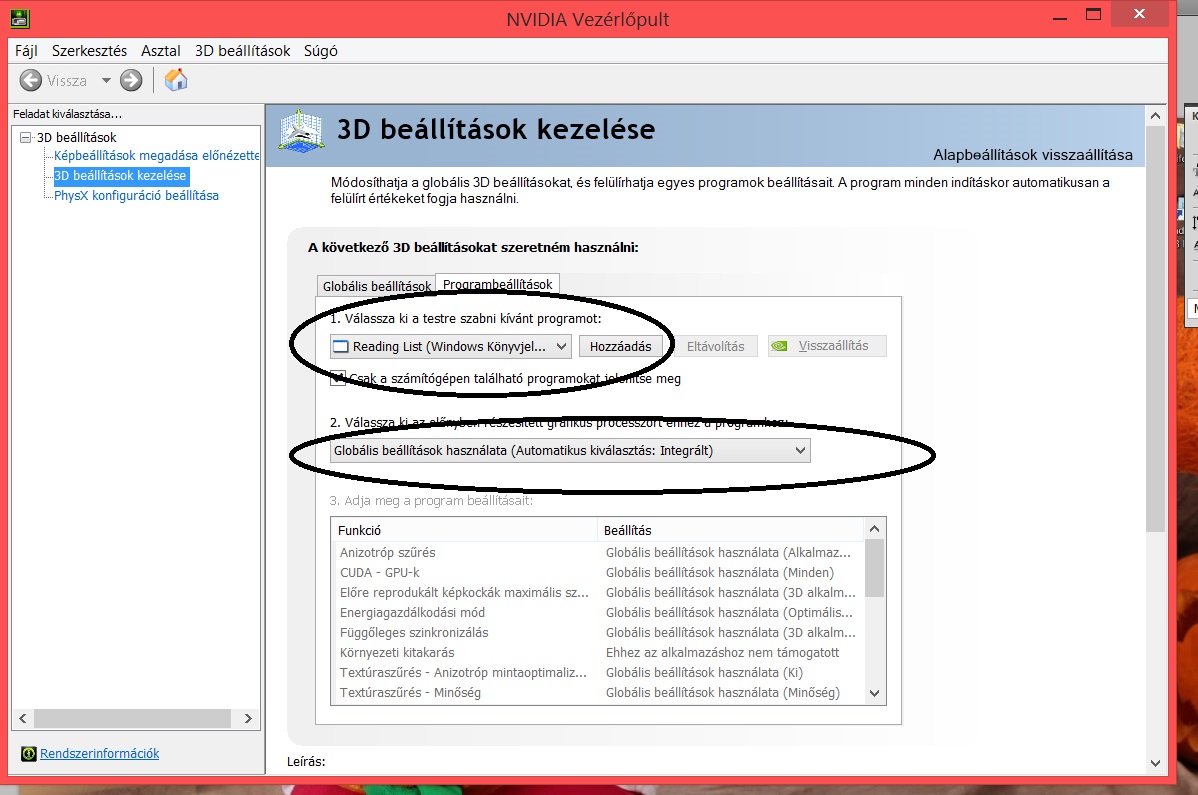Select 3D beállítások kezelése tree item

[x=120, y=176]
